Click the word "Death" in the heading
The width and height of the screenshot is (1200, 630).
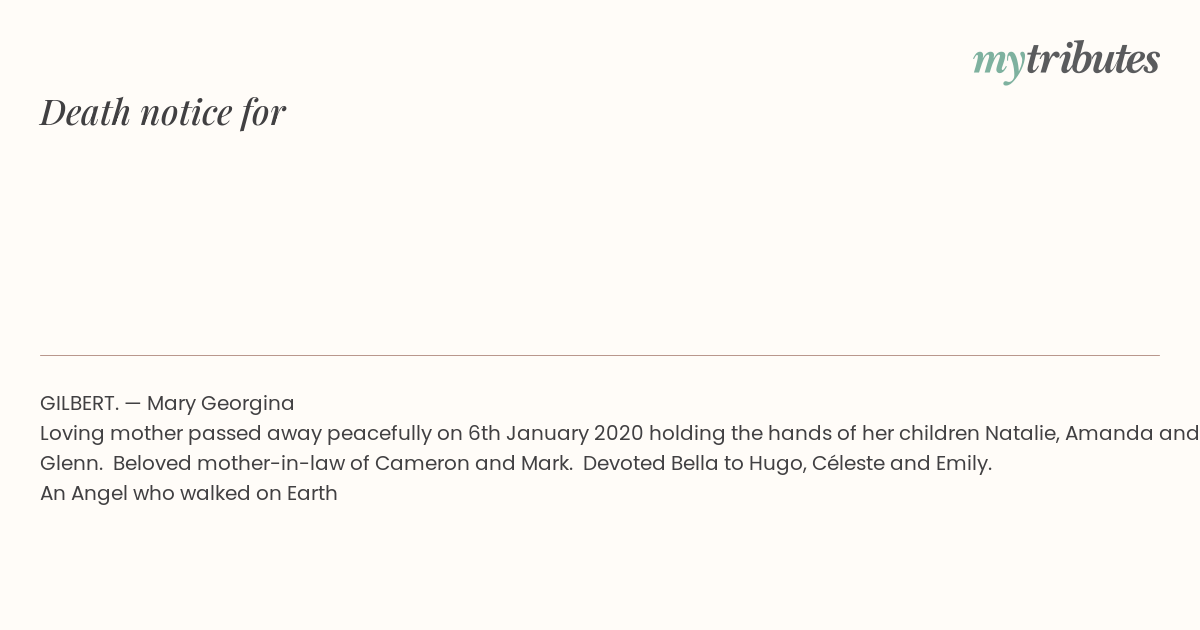coord(85,112)
